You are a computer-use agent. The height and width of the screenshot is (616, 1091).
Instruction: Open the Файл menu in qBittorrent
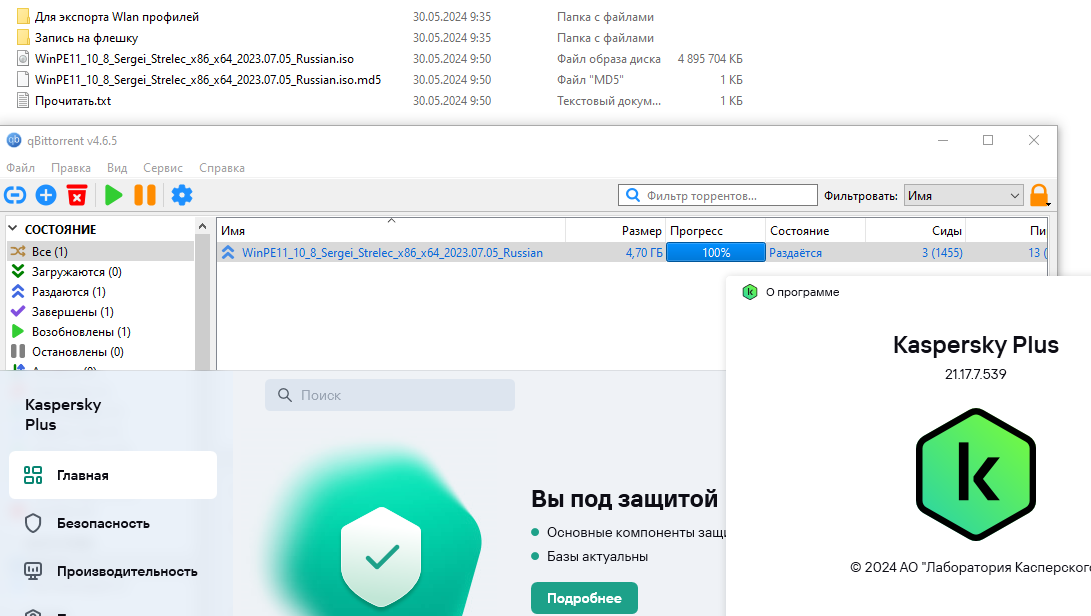[21, 168]
